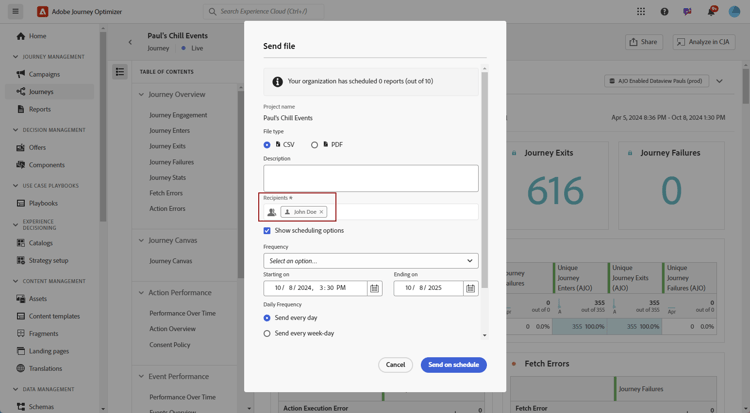This screenshot has height=413, width=750.
Task: Open the user profile avatar
Action: click(734, 11)
